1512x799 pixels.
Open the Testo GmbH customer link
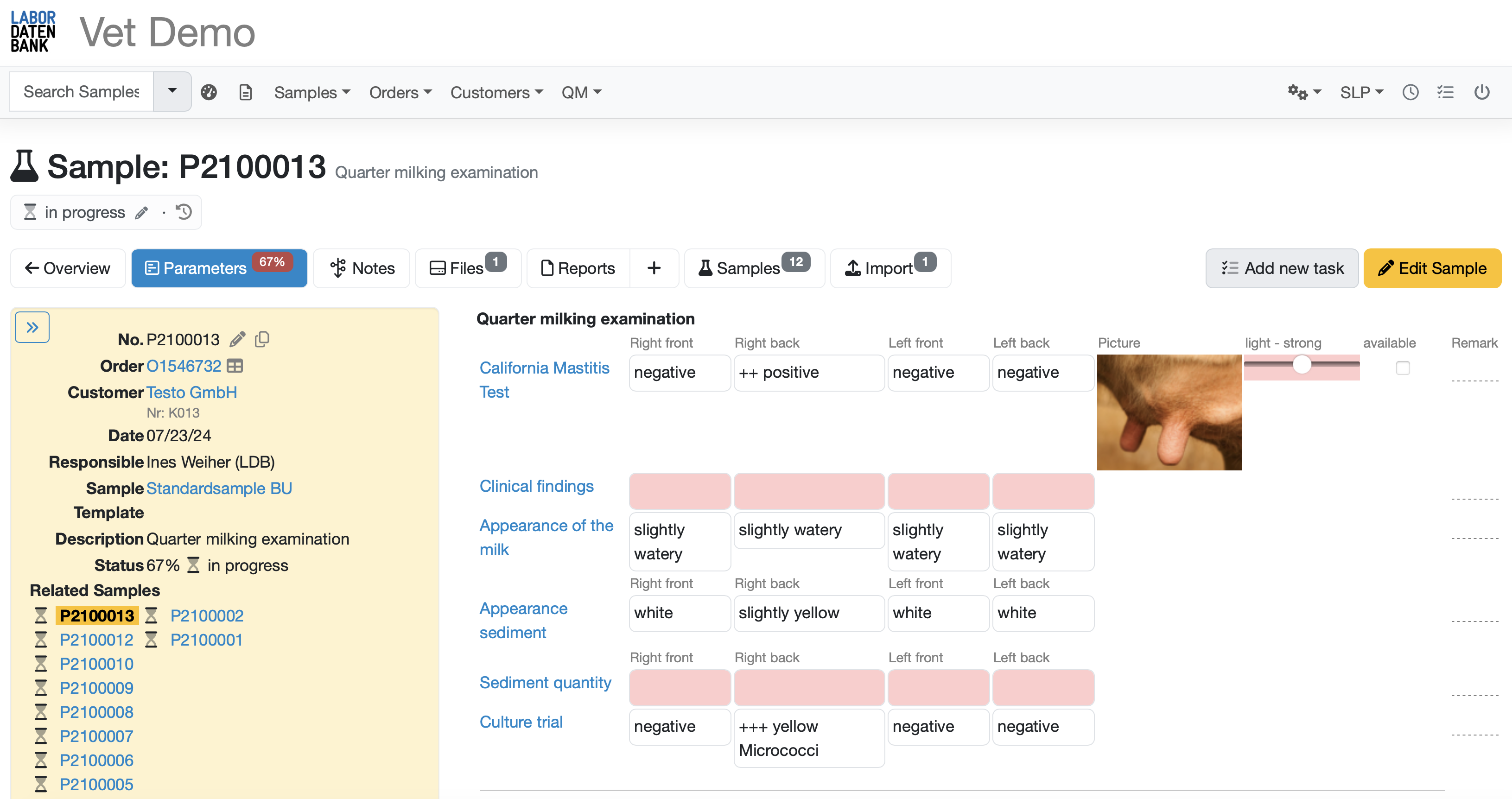(191, 392)
